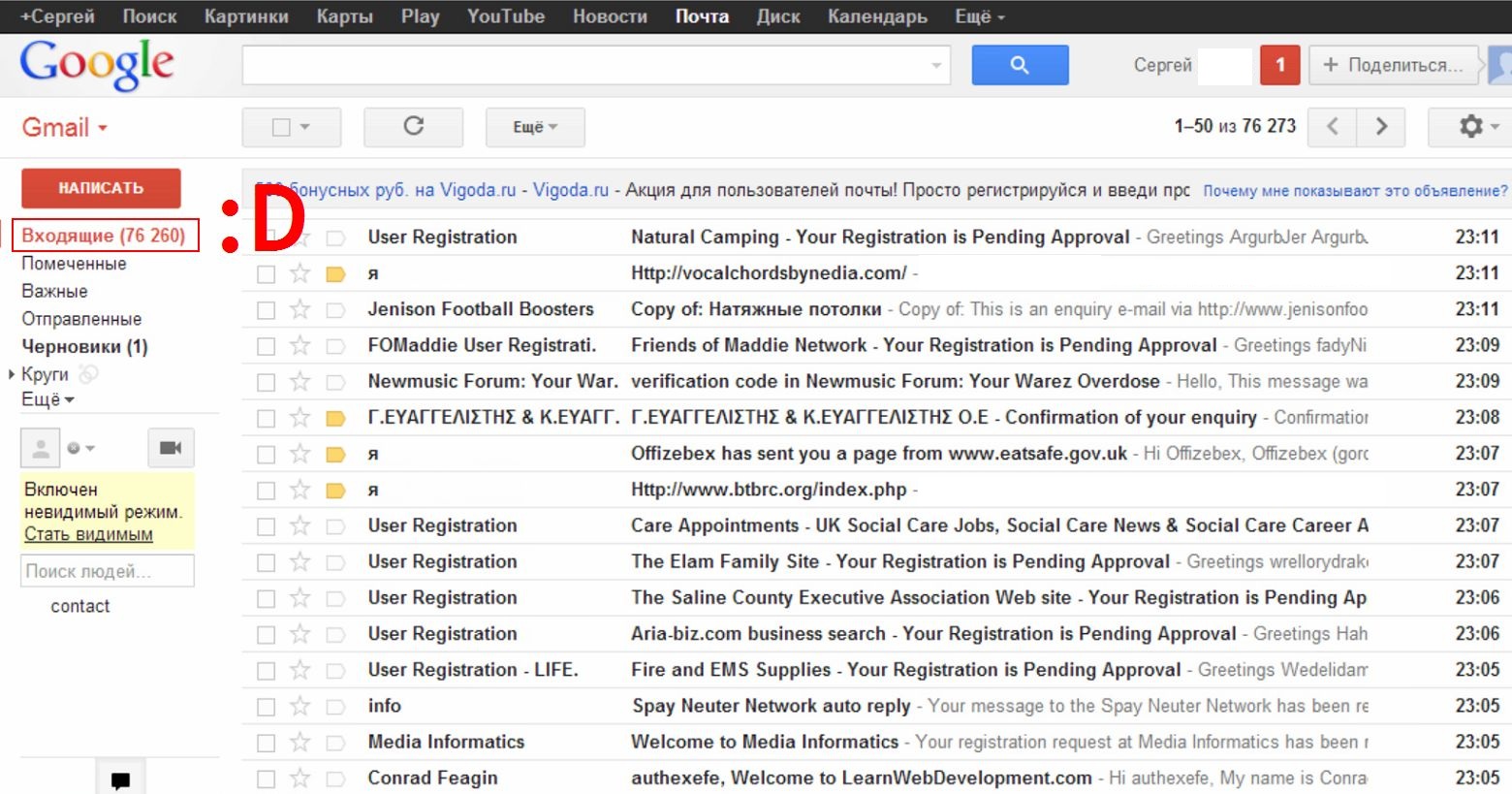This screenshot has width=1512, height=794.
Task: Click the Google logo
Action: pyautogui.click(x=97, y=64)
